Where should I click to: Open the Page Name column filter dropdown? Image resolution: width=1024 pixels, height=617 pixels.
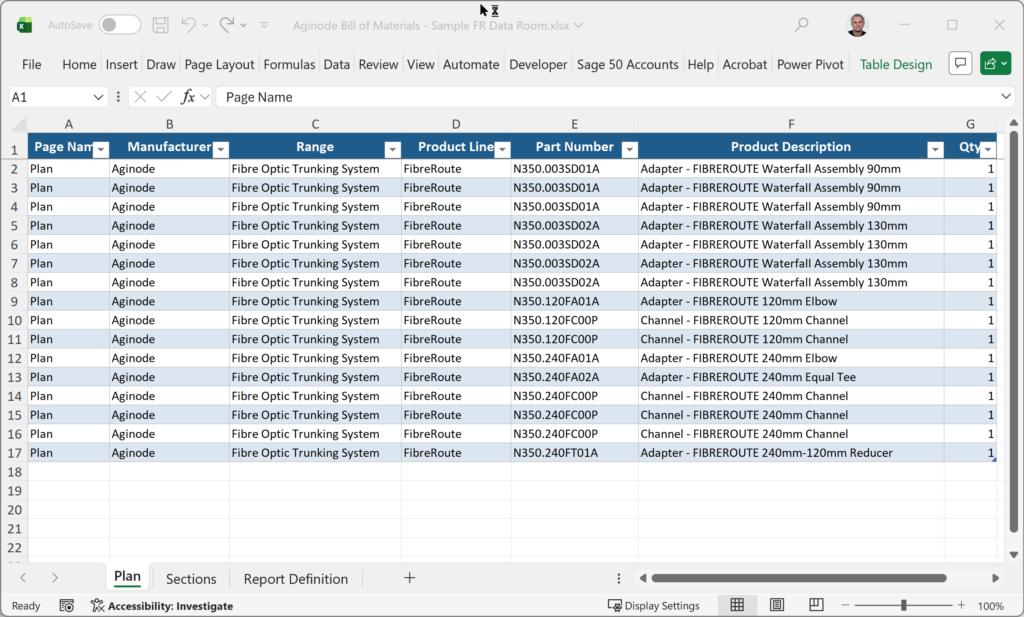(101, 150)
